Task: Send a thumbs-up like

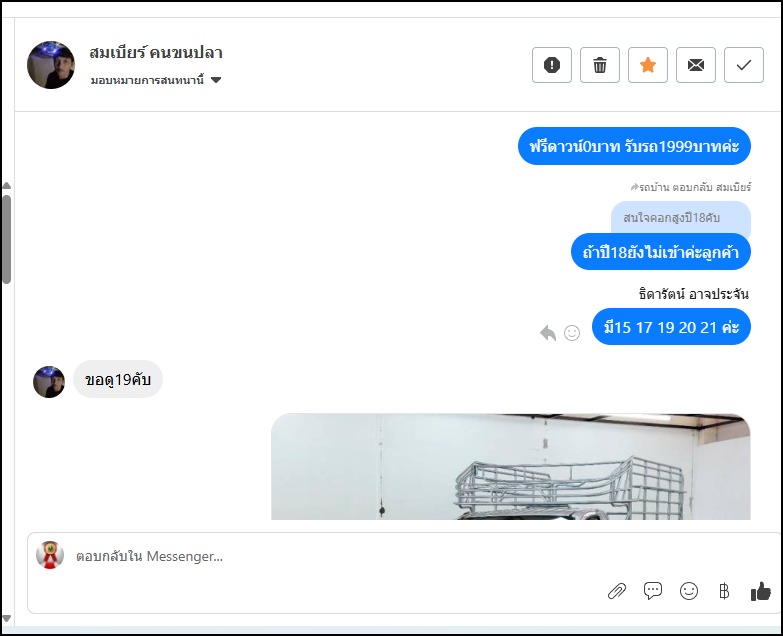Action: [761, 591]
